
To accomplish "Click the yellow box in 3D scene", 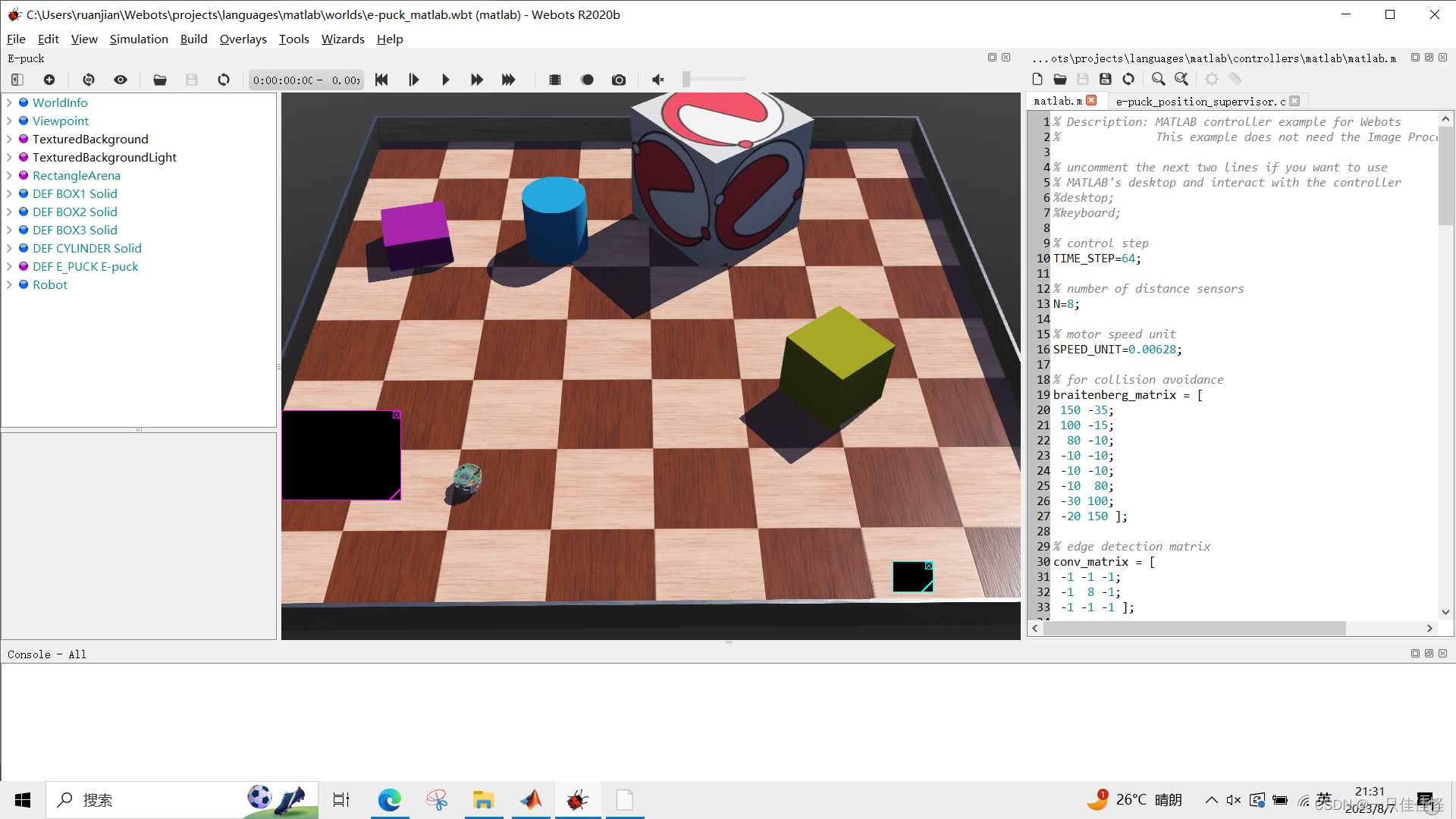I will tap(837, 367).
